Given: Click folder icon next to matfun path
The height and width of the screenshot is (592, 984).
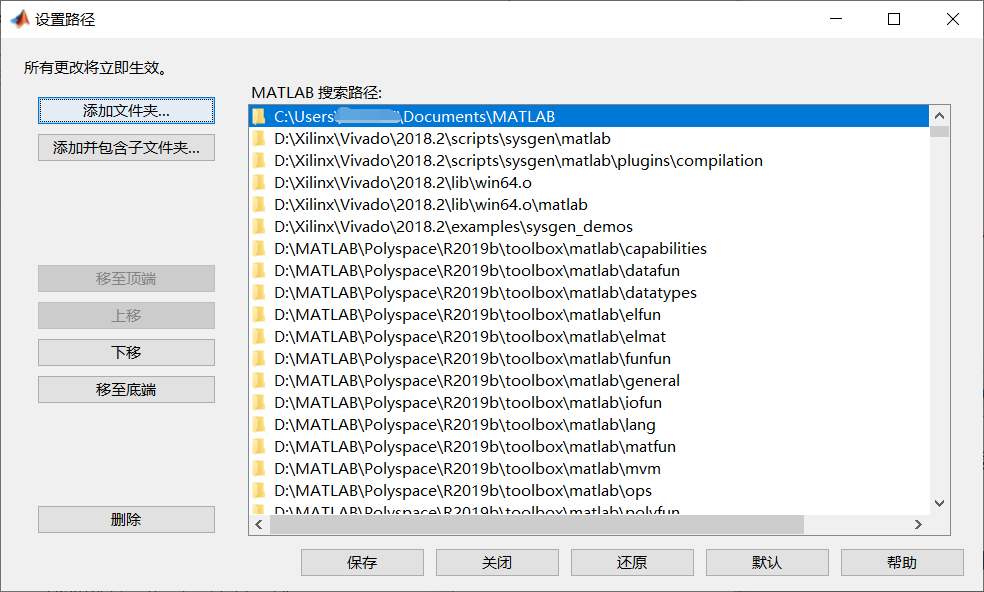Looking at the screenshot, I should coord(259,446).
